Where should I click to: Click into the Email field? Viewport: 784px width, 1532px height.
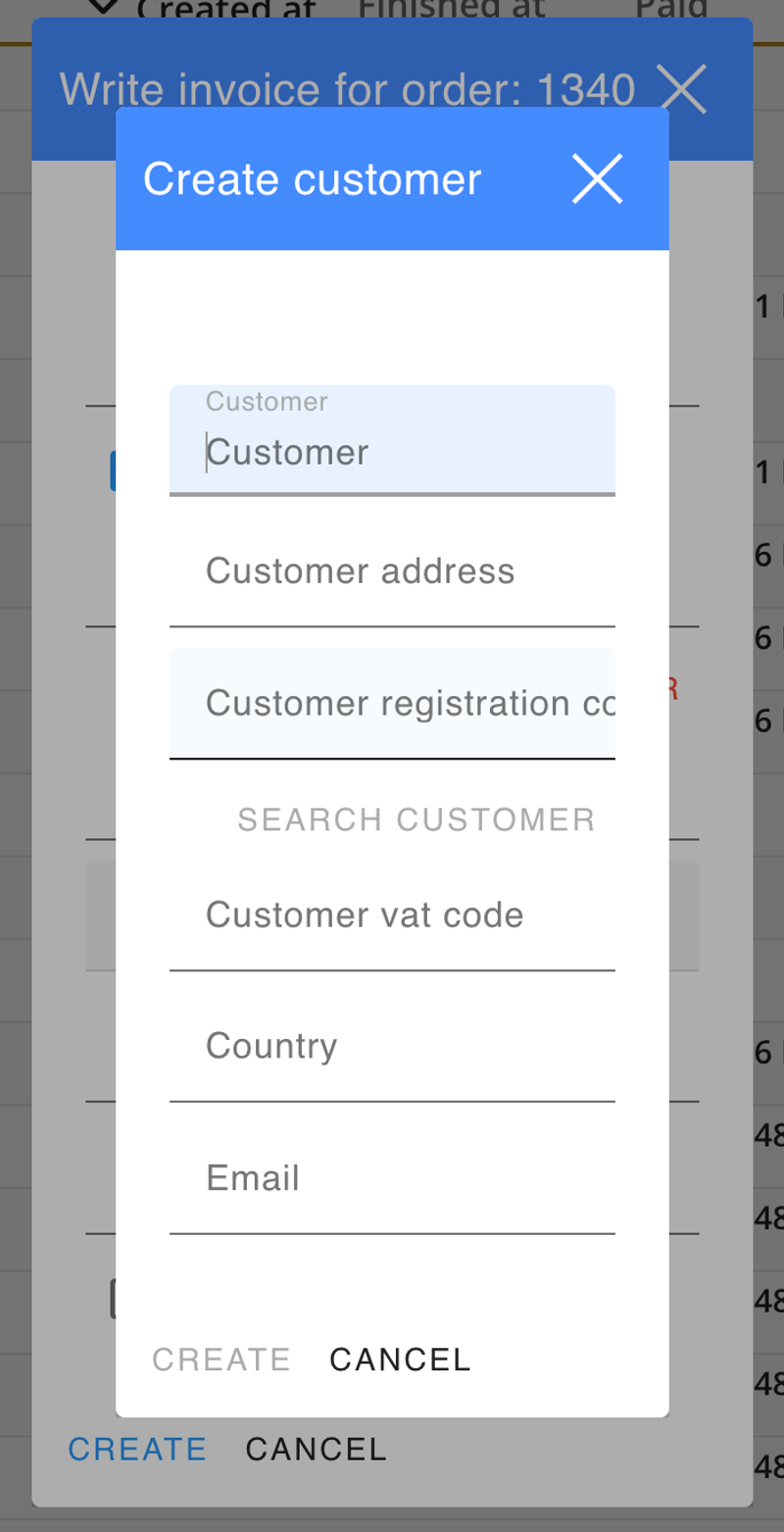tap(392, 1177)
